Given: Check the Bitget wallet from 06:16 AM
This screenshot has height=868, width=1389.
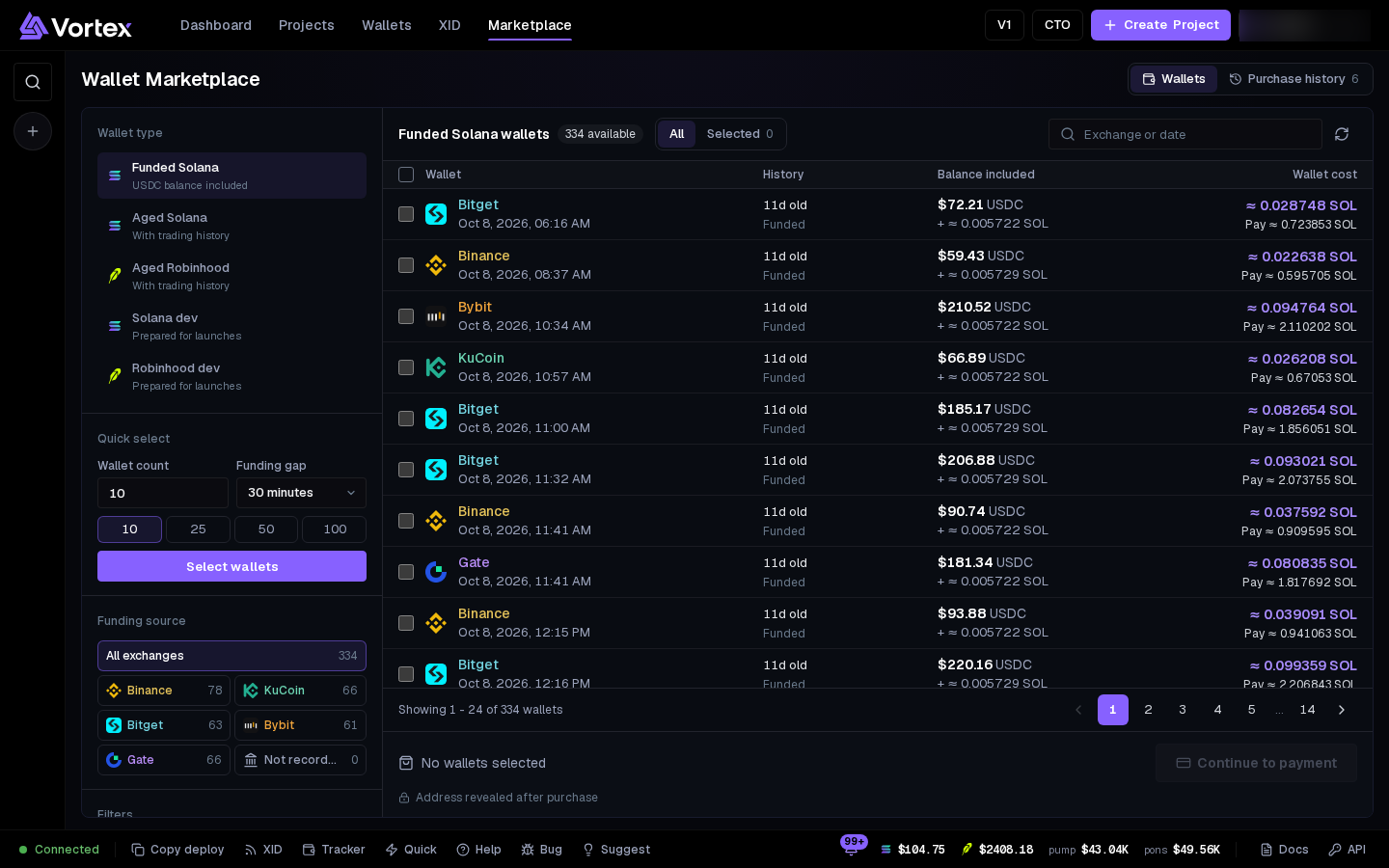Looking at the screenshot, I should [406, 214].
